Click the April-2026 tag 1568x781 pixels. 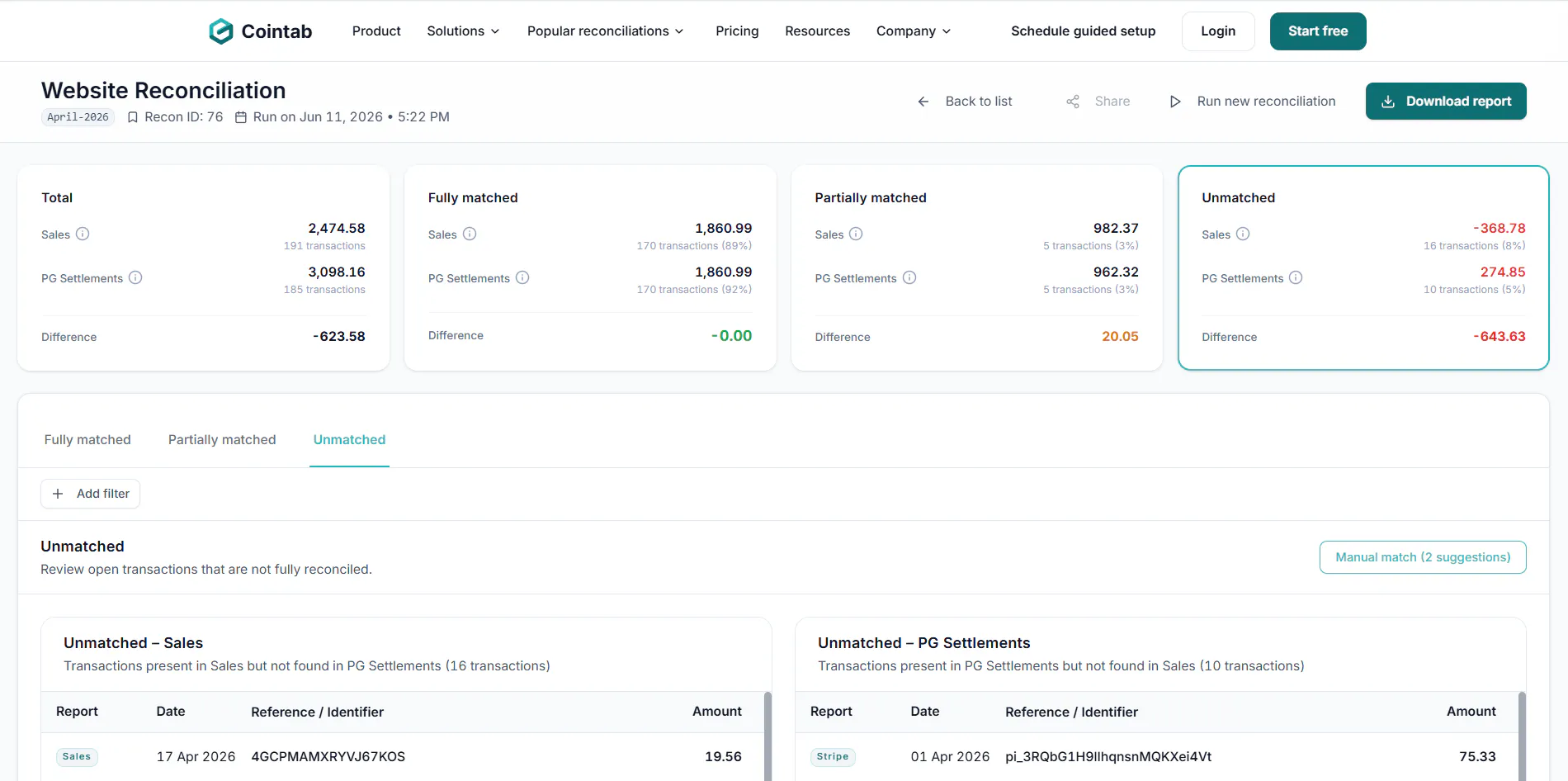click(x=78, y=117)
